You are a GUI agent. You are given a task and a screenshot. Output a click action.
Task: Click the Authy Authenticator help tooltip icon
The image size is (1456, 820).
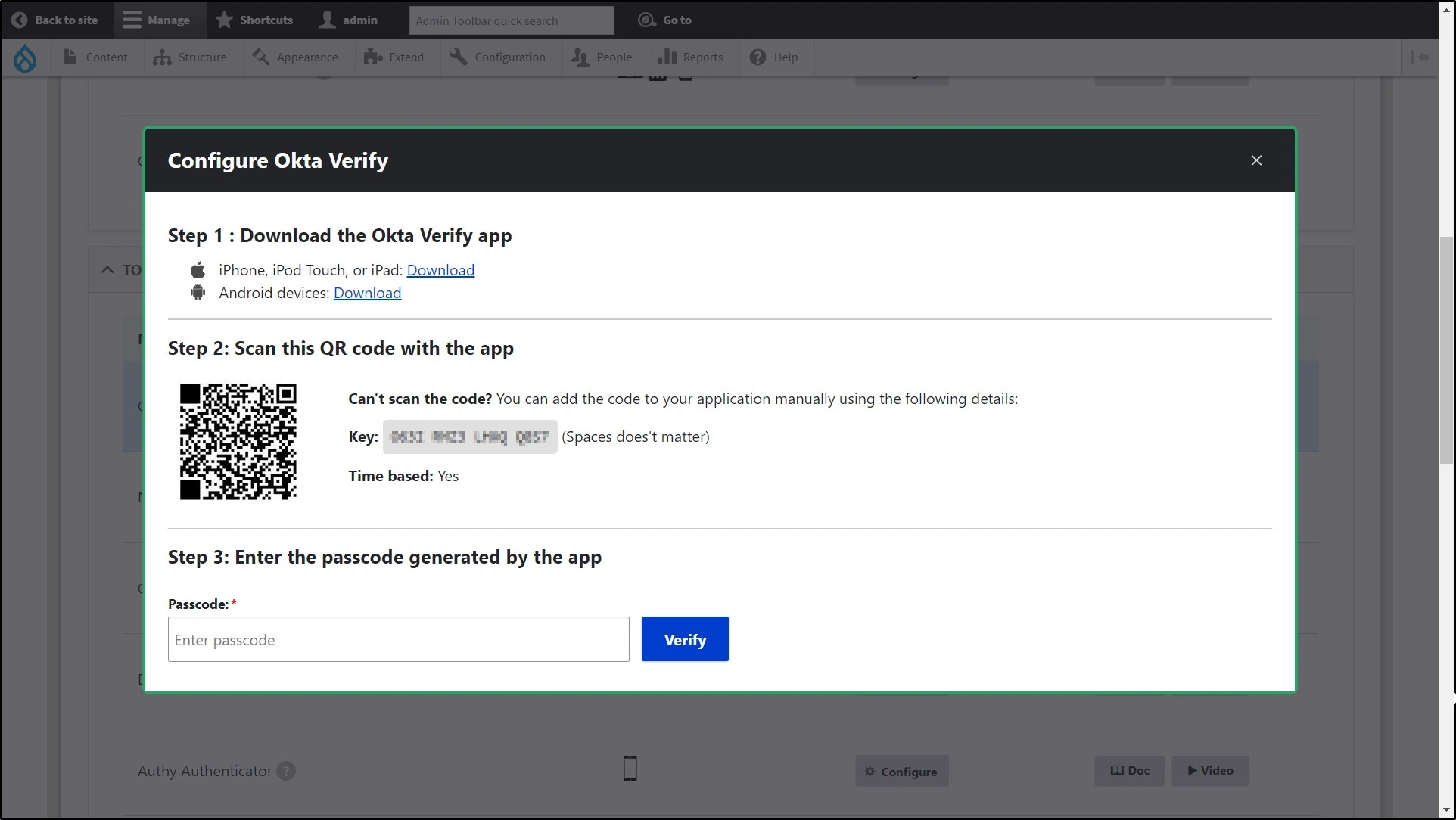[286, 771]
